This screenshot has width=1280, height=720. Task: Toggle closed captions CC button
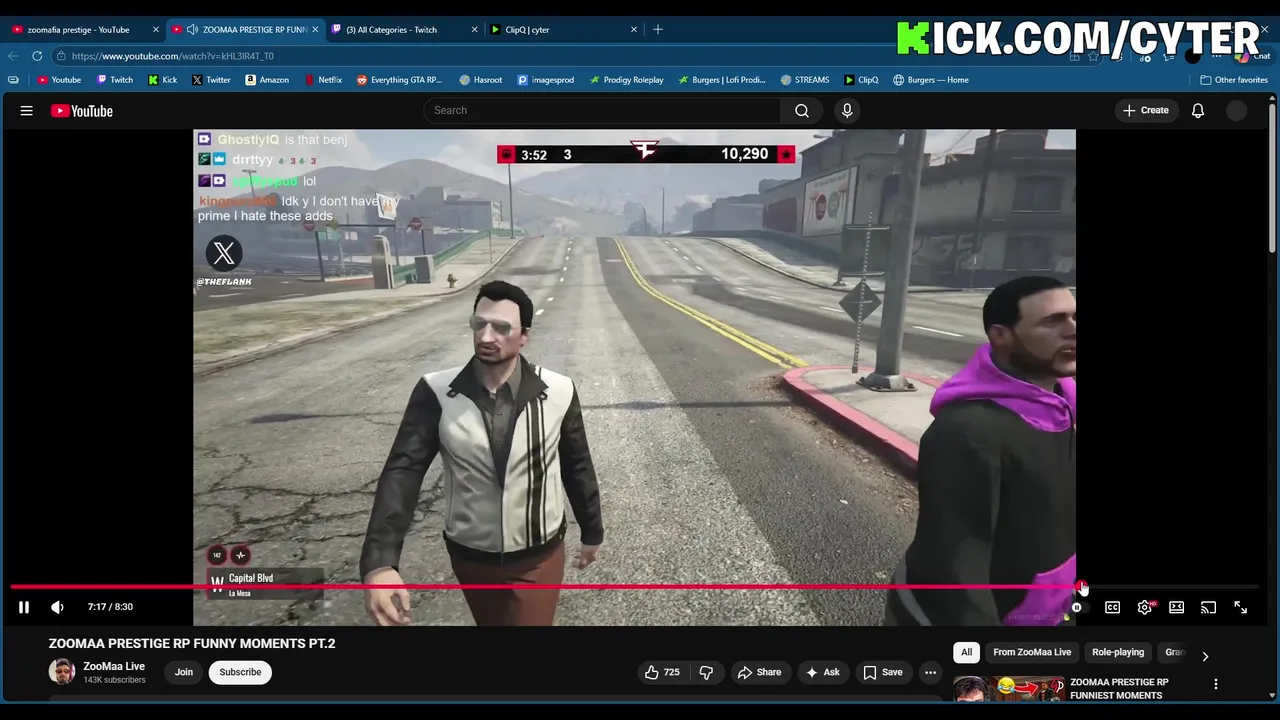(x=1112, y=607)
